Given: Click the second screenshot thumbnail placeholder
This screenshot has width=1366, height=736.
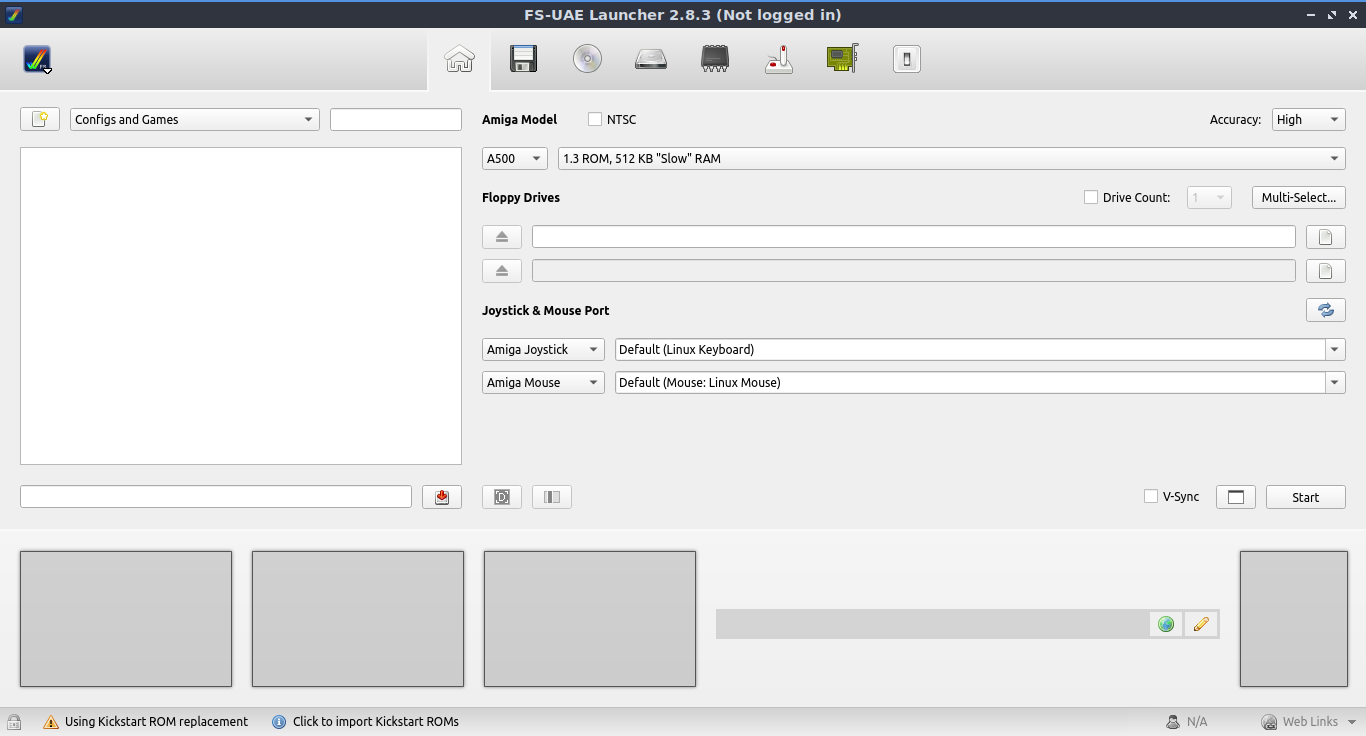Looking at the screenshot, I should (358, 619).
